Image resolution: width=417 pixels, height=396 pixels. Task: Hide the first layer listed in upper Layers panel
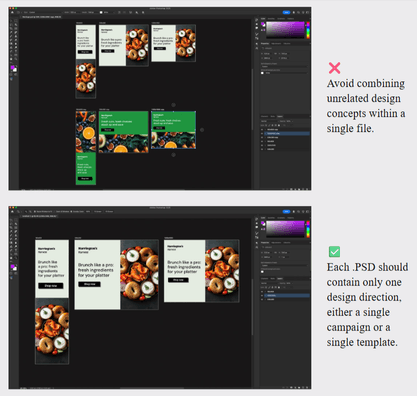pos(262,129)
